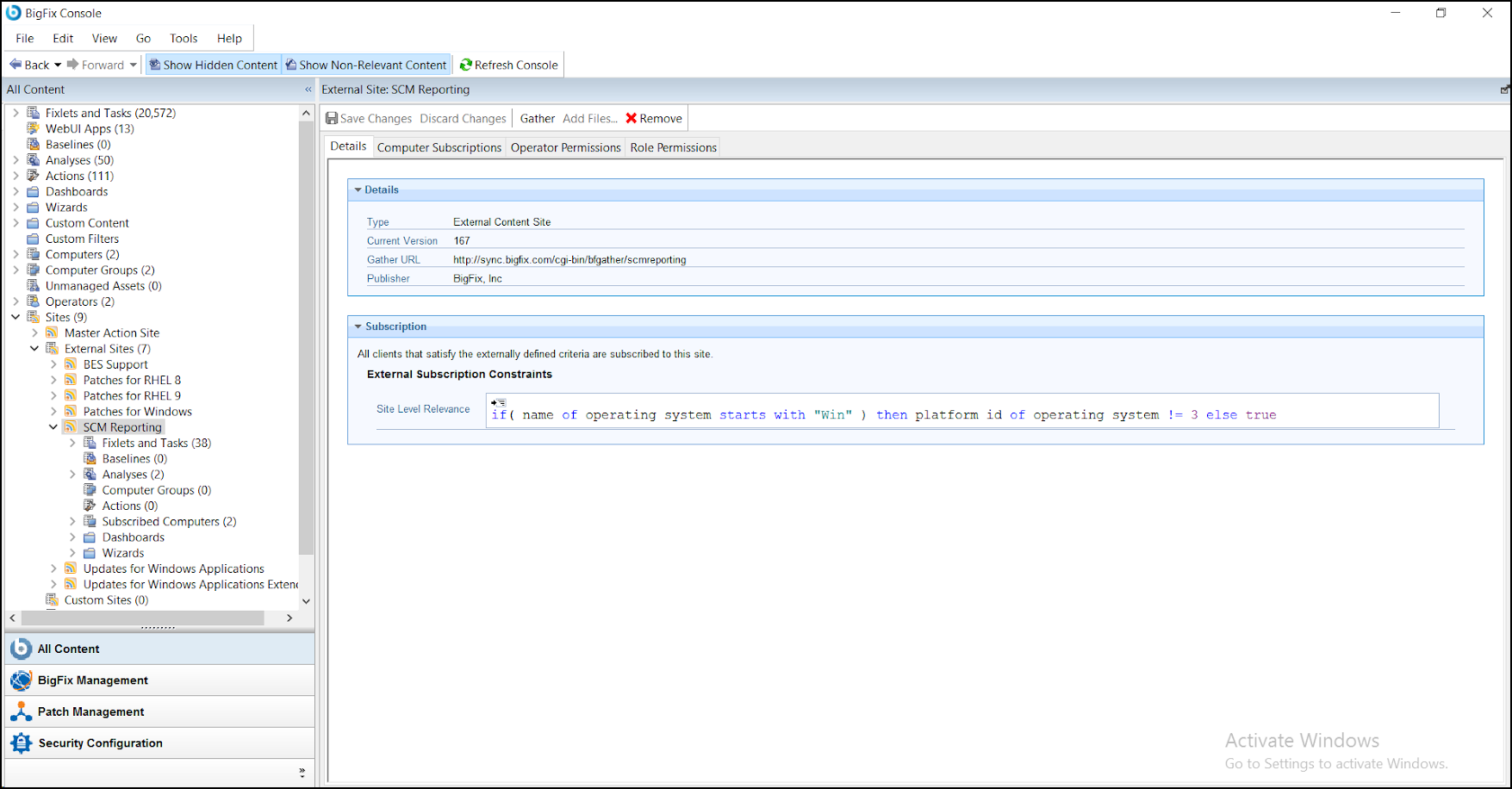Collapse the SCM Reporting tree node
The height and width of the screenshot is (789, 1512).
tap(53, 426)
